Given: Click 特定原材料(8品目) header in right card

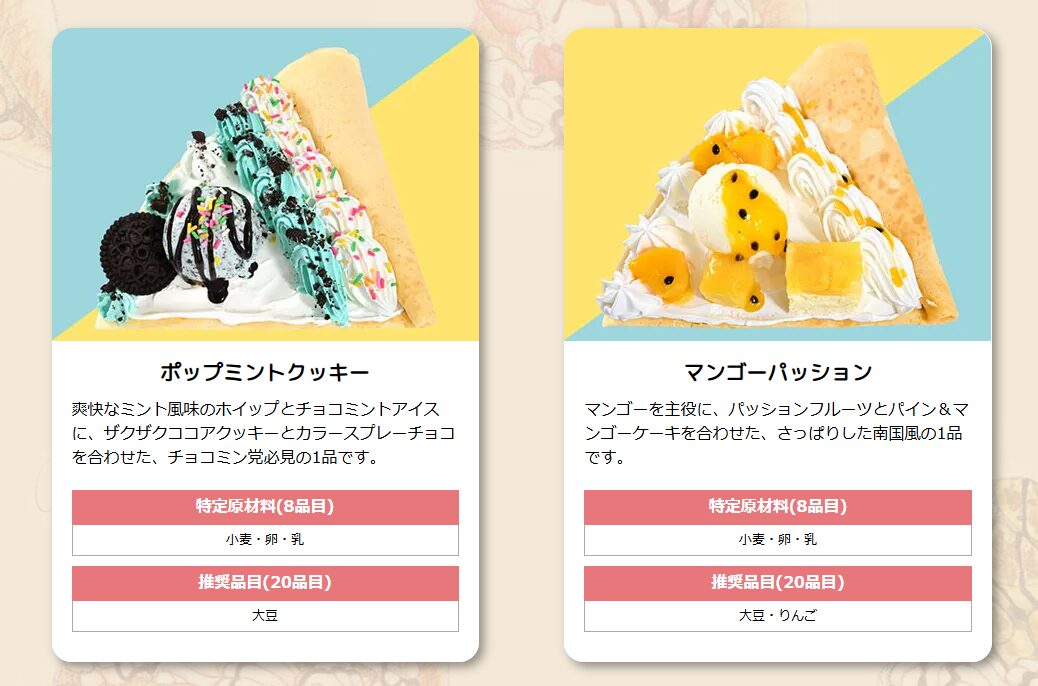Looking at the screenshot, I should (x=778, y=507).
